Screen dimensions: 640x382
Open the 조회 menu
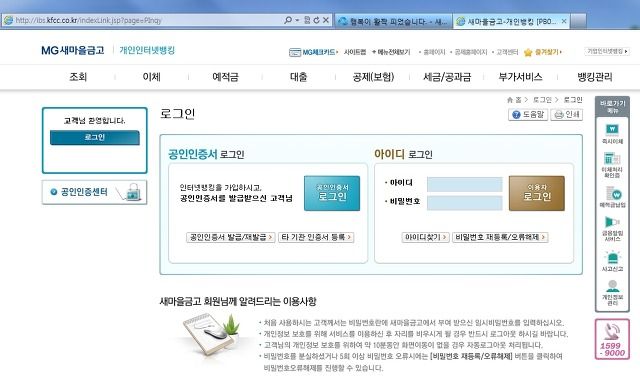click(78, 77)
